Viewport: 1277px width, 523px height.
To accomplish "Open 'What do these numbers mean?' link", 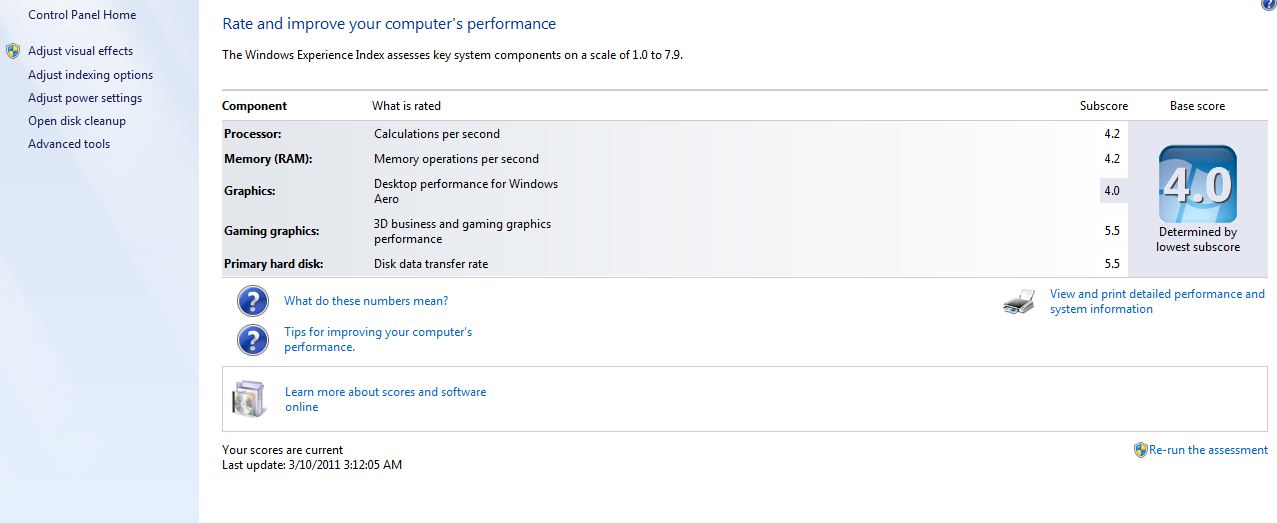I will point(366,301).
